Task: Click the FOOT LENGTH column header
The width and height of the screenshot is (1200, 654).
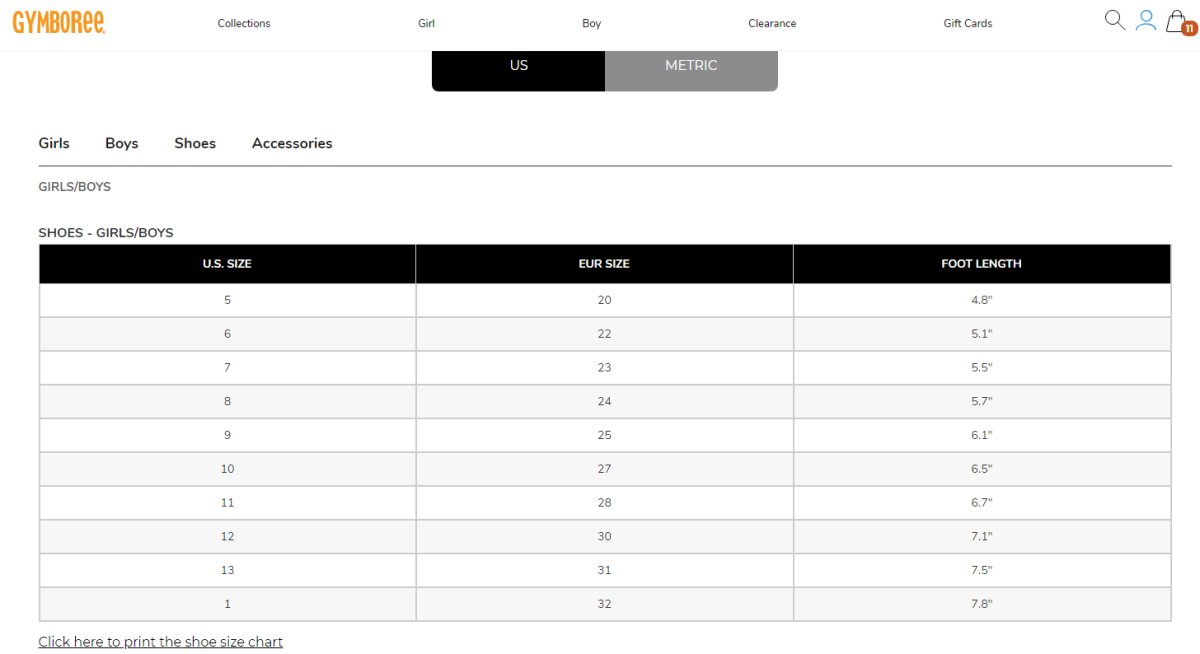Action: 982,264
